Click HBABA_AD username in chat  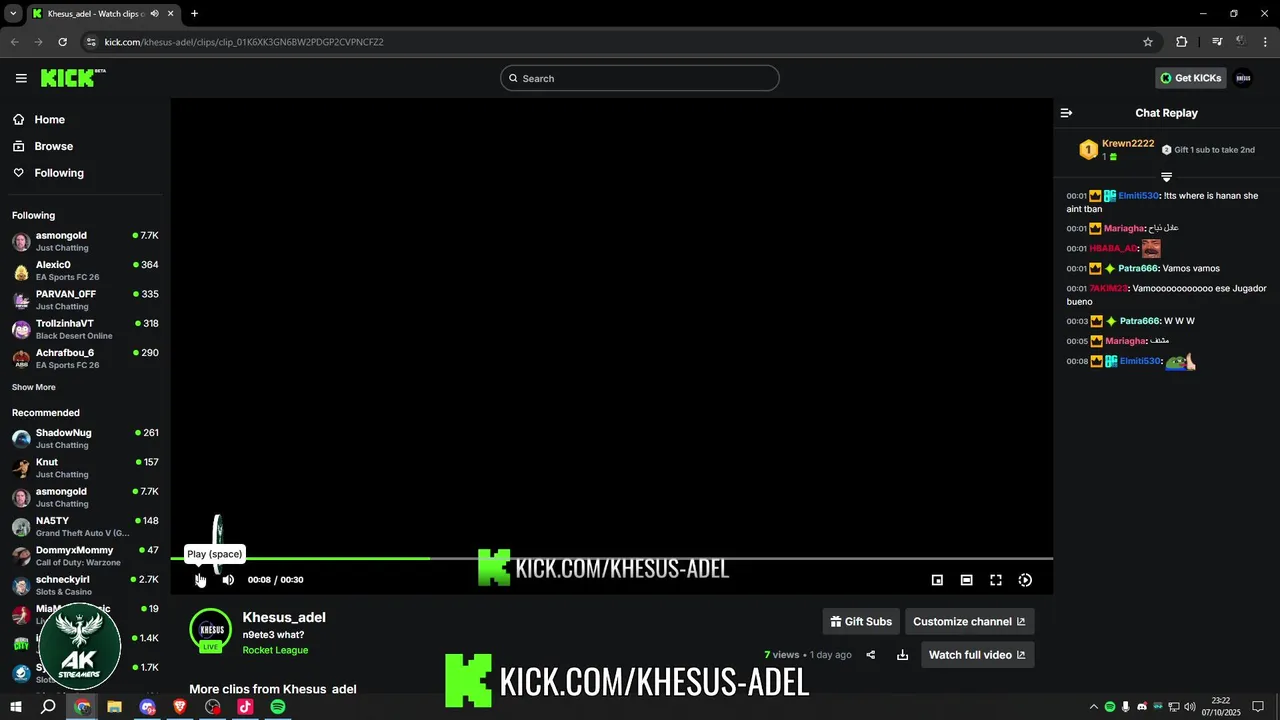click(1113, 248)
